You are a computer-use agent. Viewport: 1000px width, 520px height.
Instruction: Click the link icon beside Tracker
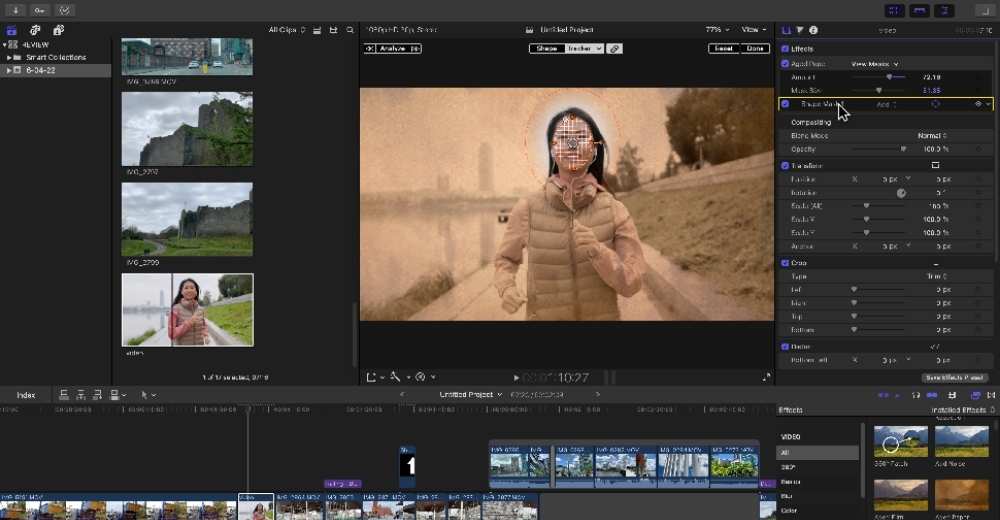click(x=615, y=48)
